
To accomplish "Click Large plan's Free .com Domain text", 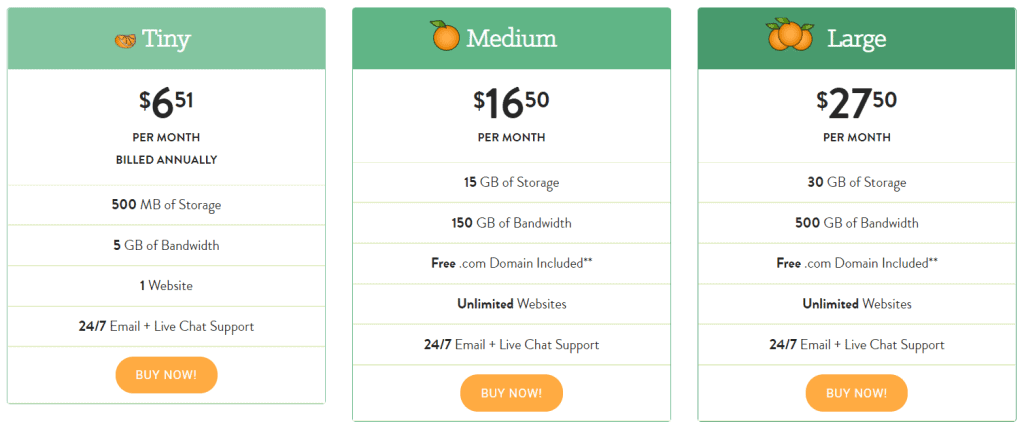I will pos(856,263).
